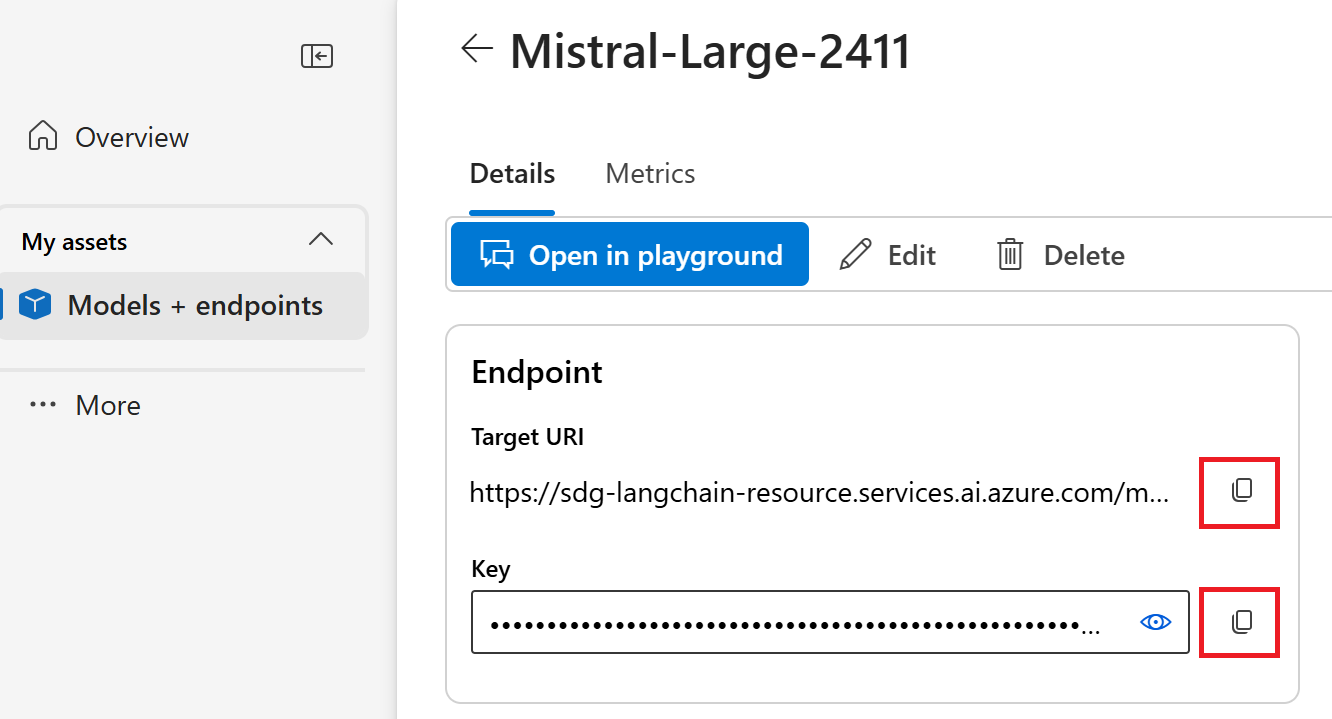Screen dimensions: 1332x719
Task: Click the pencil Edit icon
Action: tap(855, 255)
